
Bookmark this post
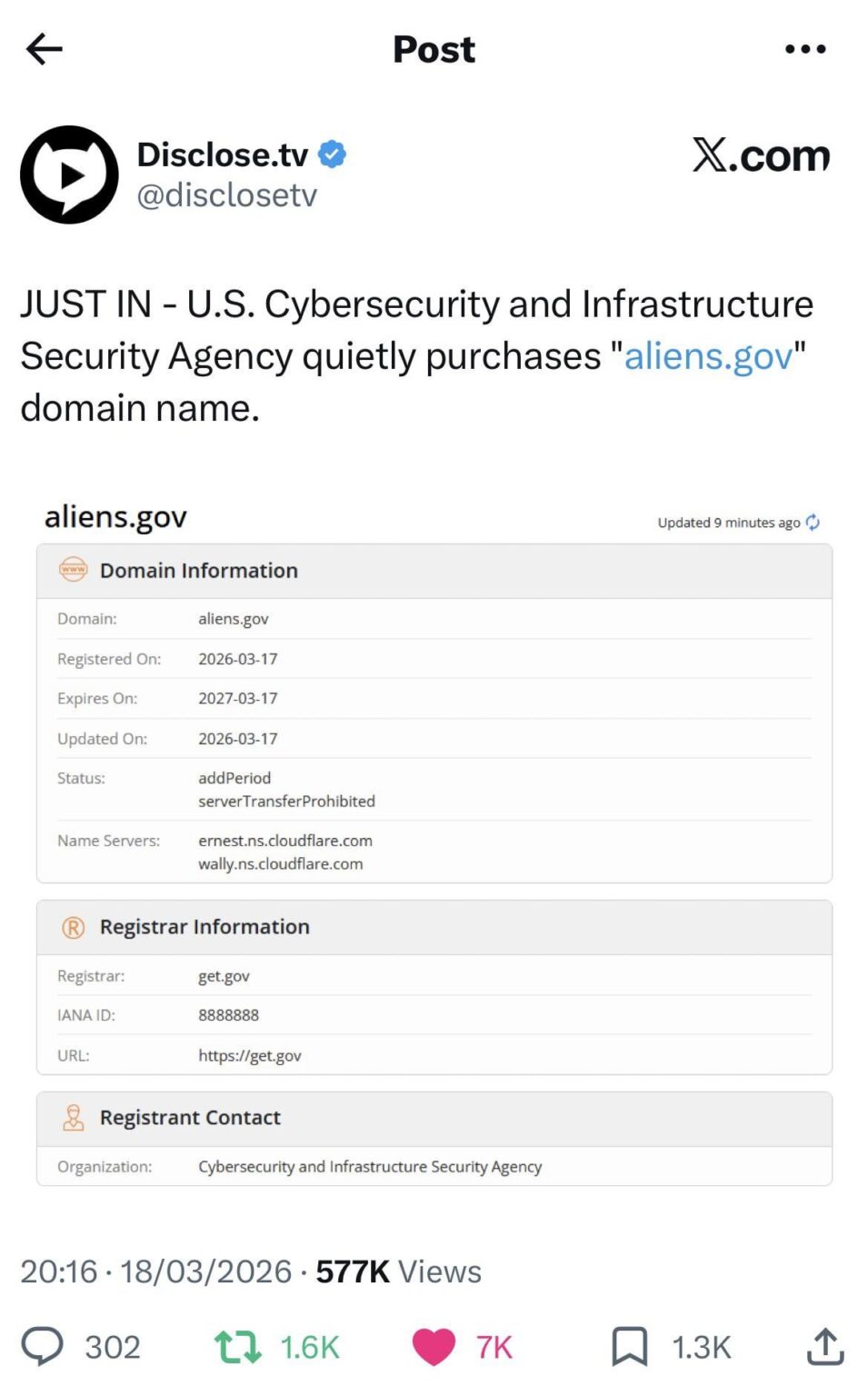[629, 1346]
